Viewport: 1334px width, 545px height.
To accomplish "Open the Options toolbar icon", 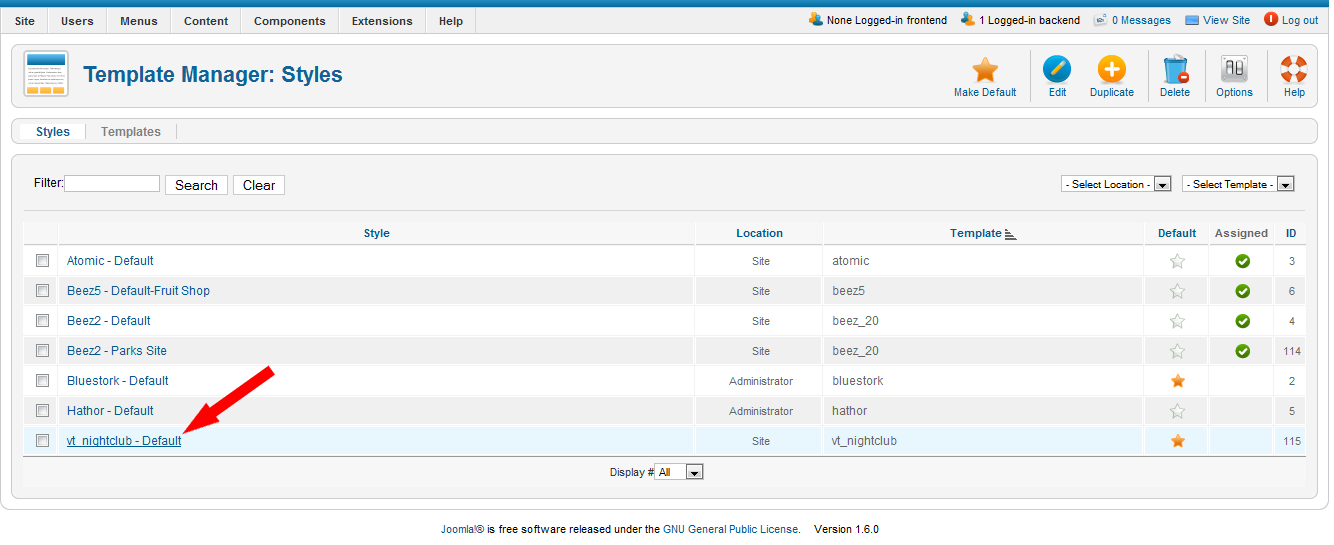I will (x=1234, y=70).
